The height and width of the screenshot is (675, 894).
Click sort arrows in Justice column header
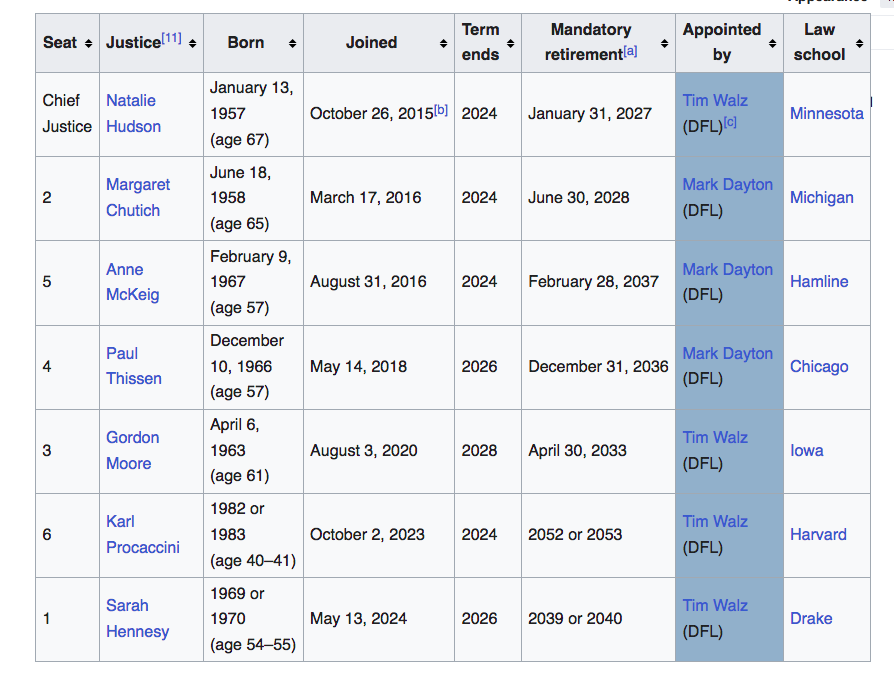click(x=192, y=43)
